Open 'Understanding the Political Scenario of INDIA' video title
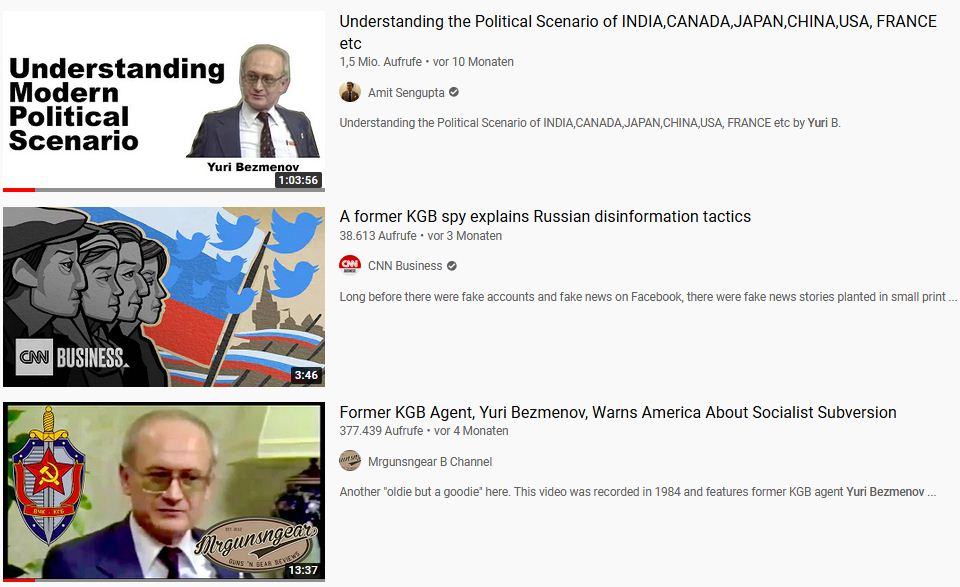This screenshot has width=960, height=587. [638, 32]
